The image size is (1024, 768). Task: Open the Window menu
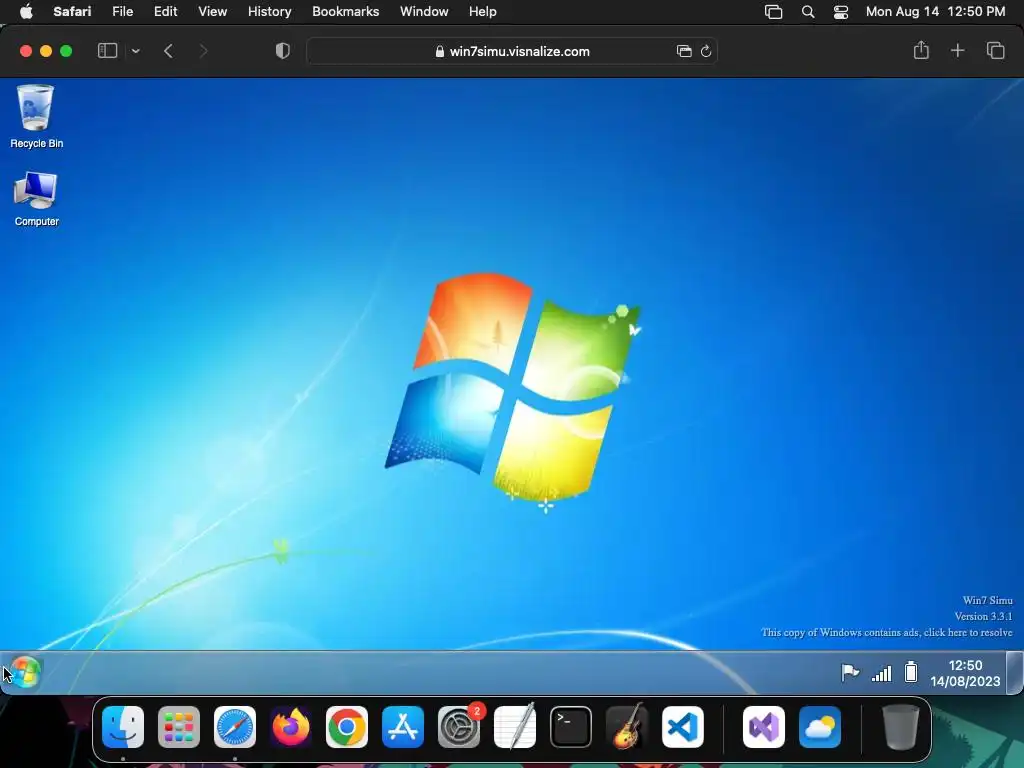pyautogui.click(x=424, y=11)
